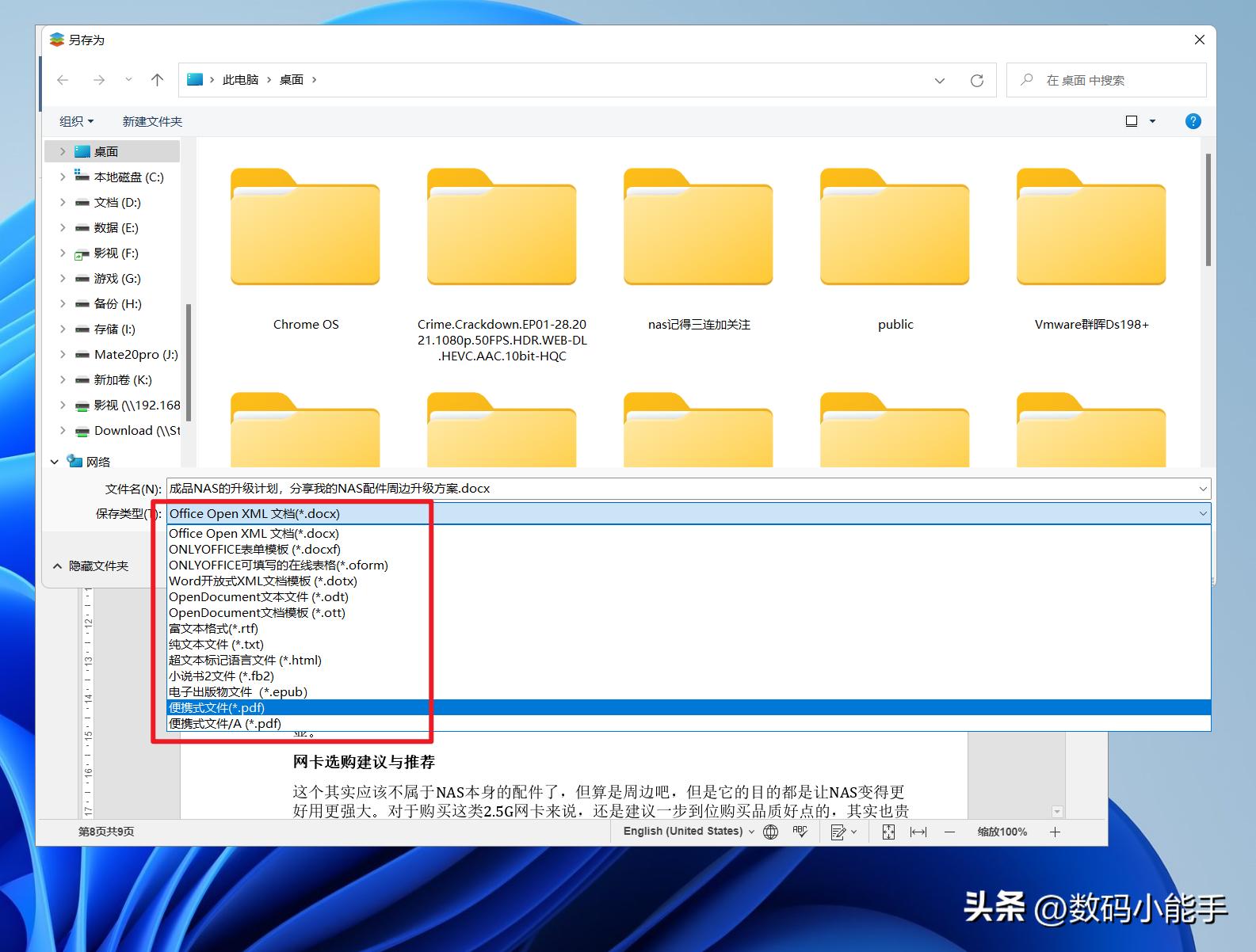Screen dimensions: 1256x952
Task: Expand 游戏 (G:) tree node
Action: coord(63,278)
